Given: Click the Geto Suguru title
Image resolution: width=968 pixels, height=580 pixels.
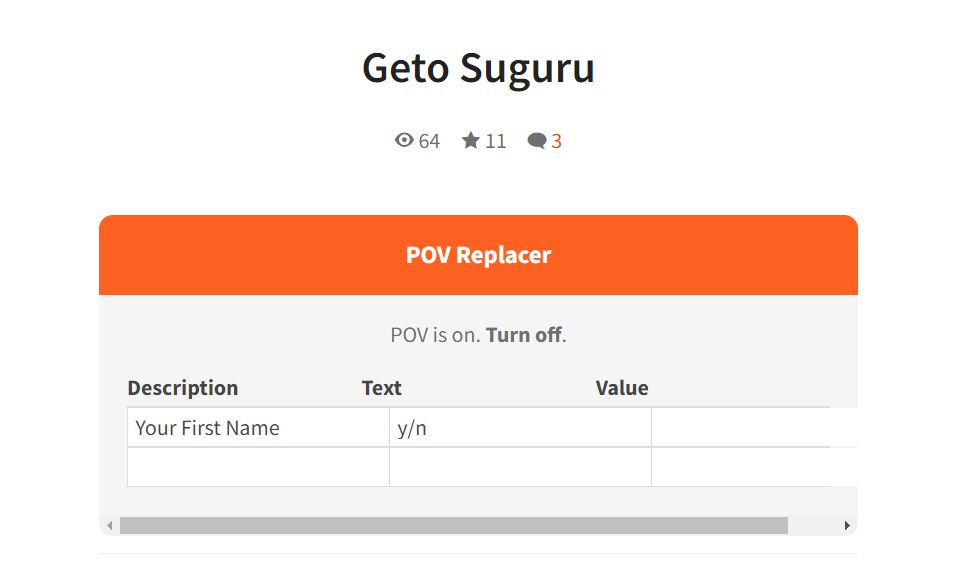Looking at the screenshot, I should [x=478, y=68].
